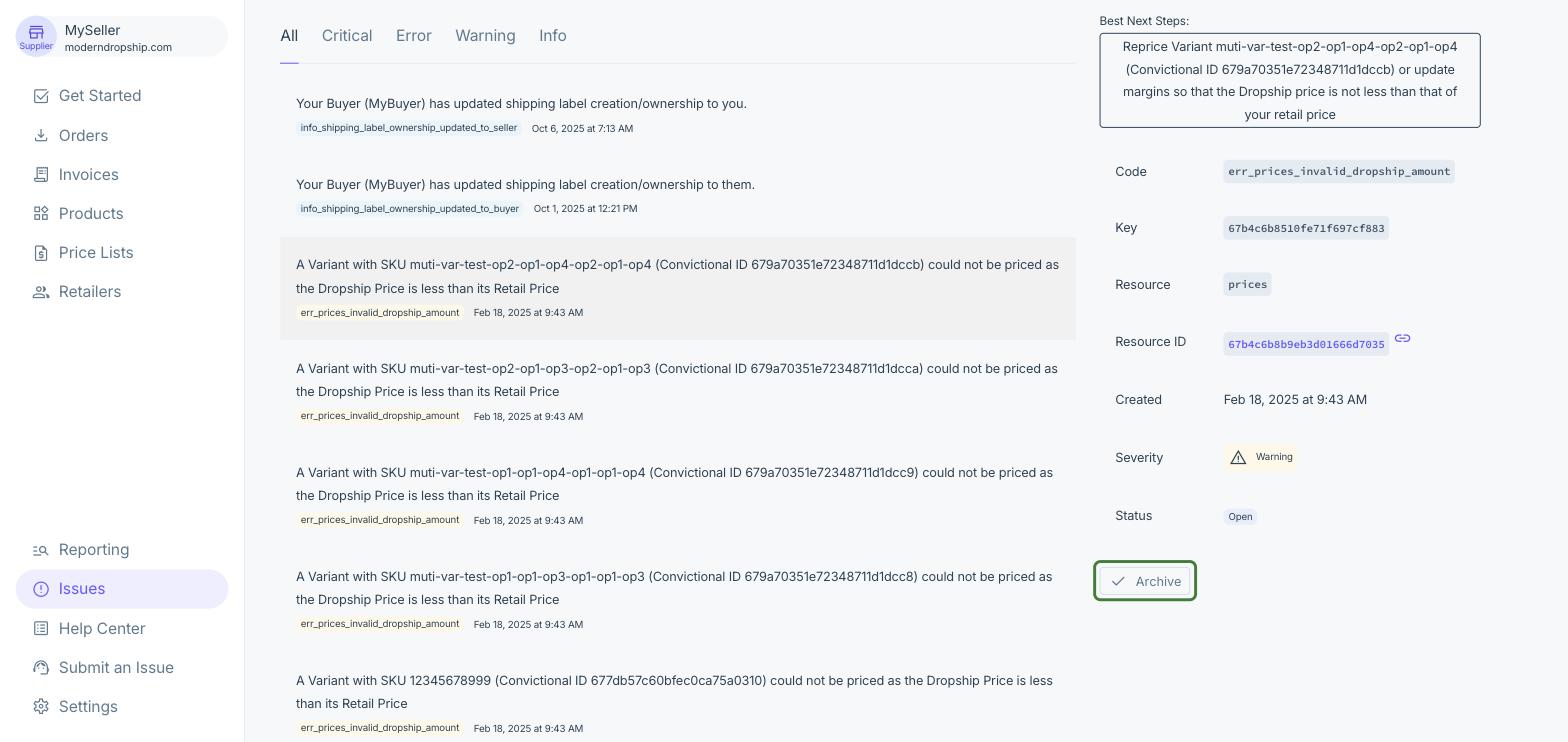The height and width of the screenshot is (742, 1568).
Task: Click the Products grid icon
Action: pos(41,213)
